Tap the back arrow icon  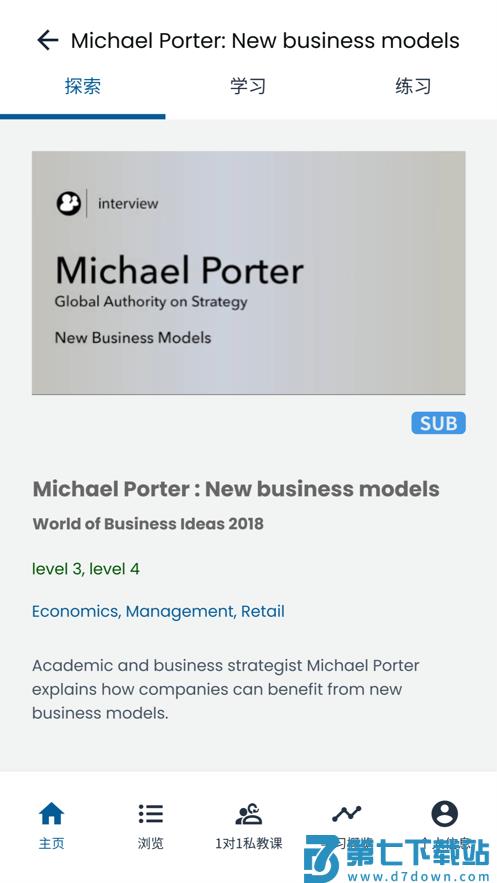48,41
